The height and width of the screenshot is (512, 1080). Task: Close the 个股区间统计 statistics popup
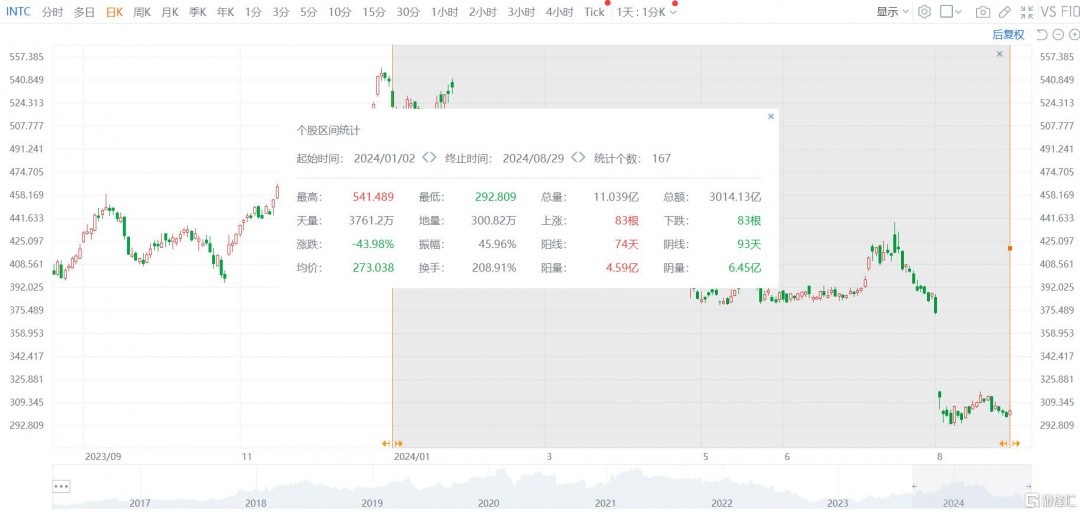771,116
